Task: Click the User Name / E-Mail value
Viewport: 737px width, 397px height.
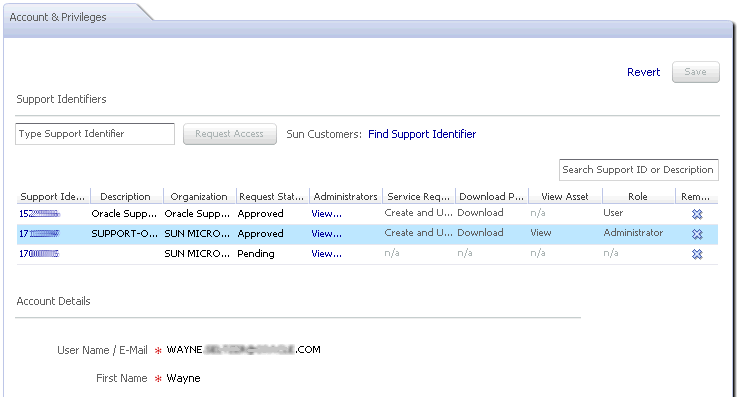Action: (x=243, y=350)
